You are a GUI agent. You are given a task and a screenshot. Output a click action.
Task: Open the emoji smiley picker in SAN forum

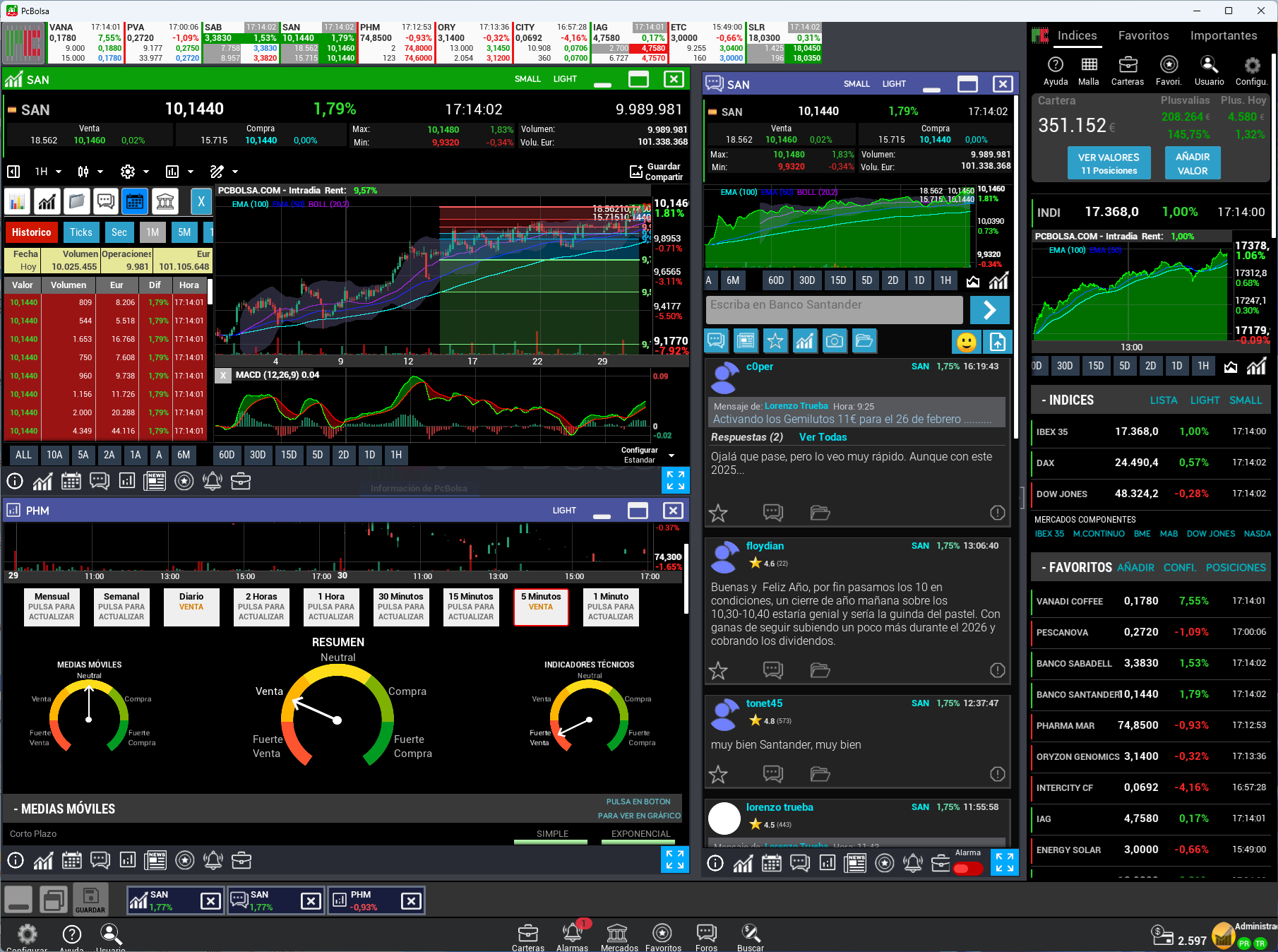point(967,342)
